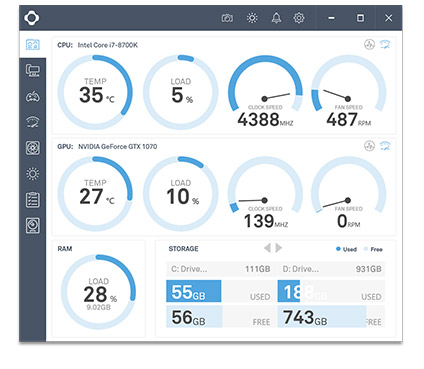This screenshot has height=369, width=424.
Task: Open the gamepad Games section
Action: tap(33, 97)
